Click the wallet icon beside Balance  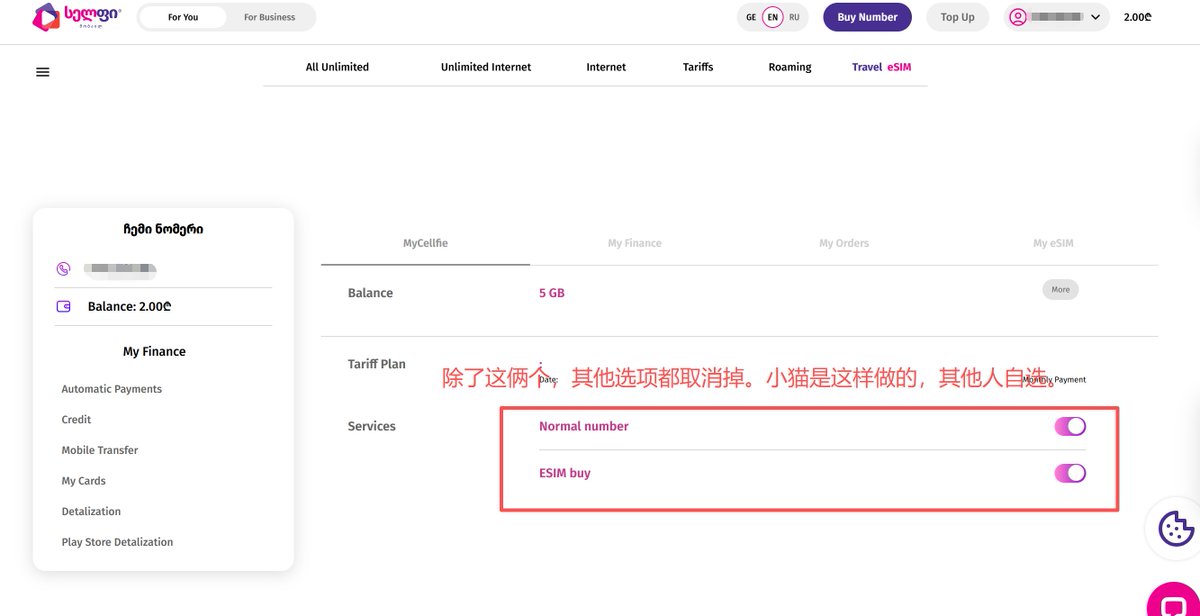(x=64, y=307)
